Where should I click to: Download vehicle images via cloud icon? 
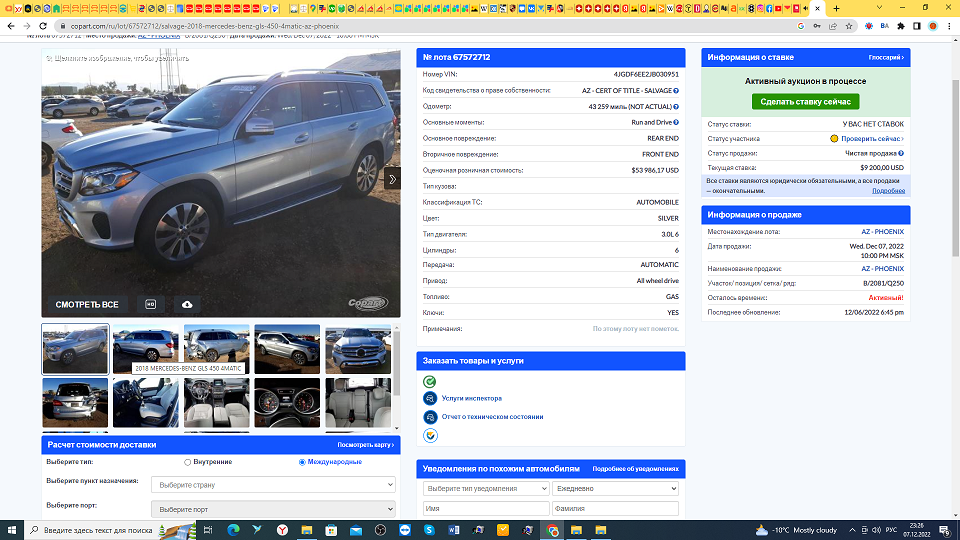point(187,304)
